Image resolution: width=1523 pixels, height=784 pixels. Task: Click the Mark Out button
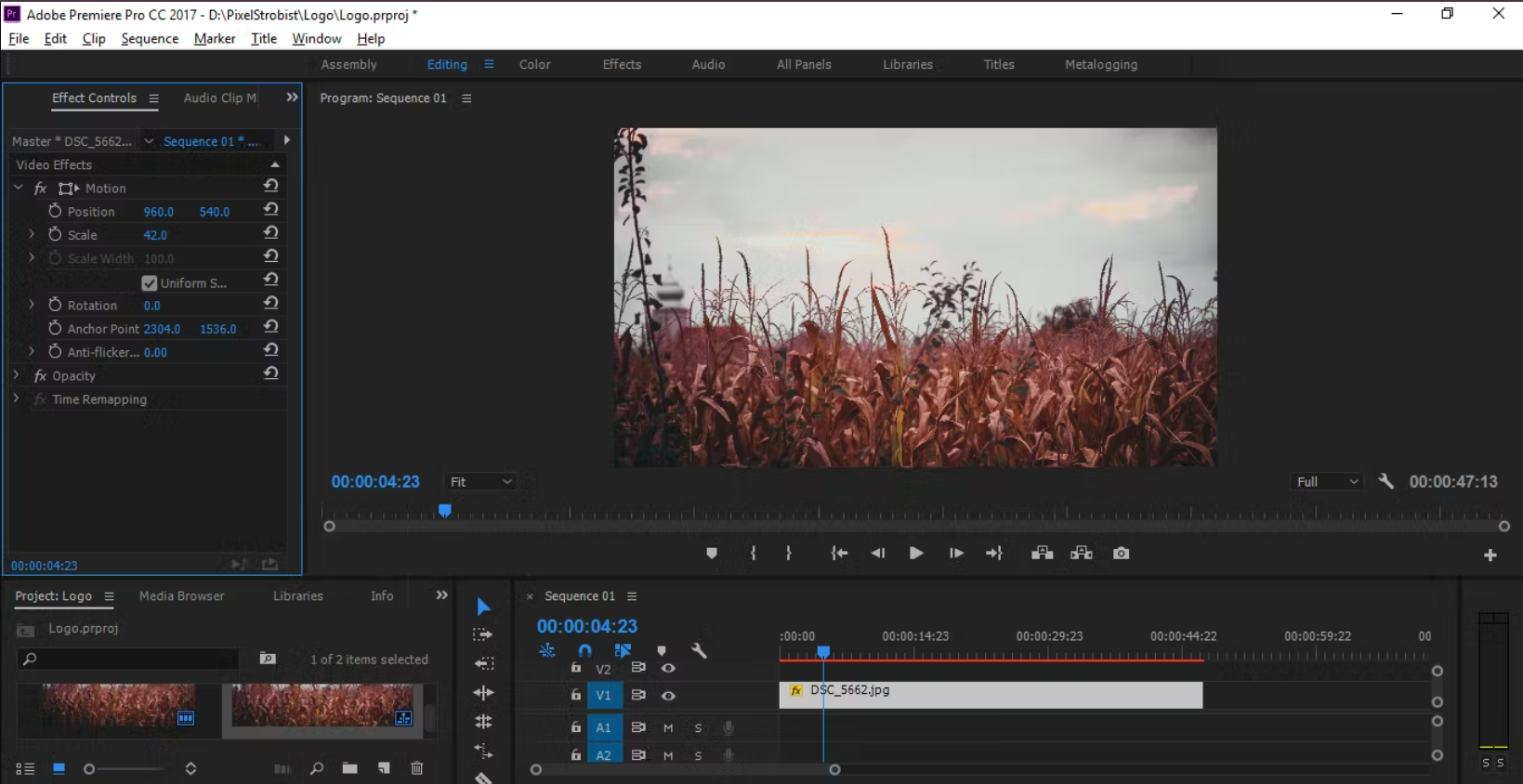click(789, 554)
